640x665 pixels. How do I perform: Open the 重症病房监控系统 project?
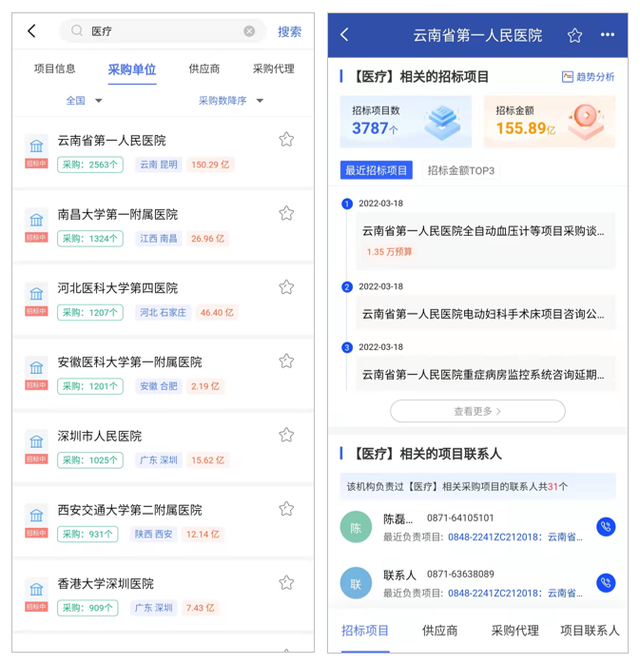486,374
